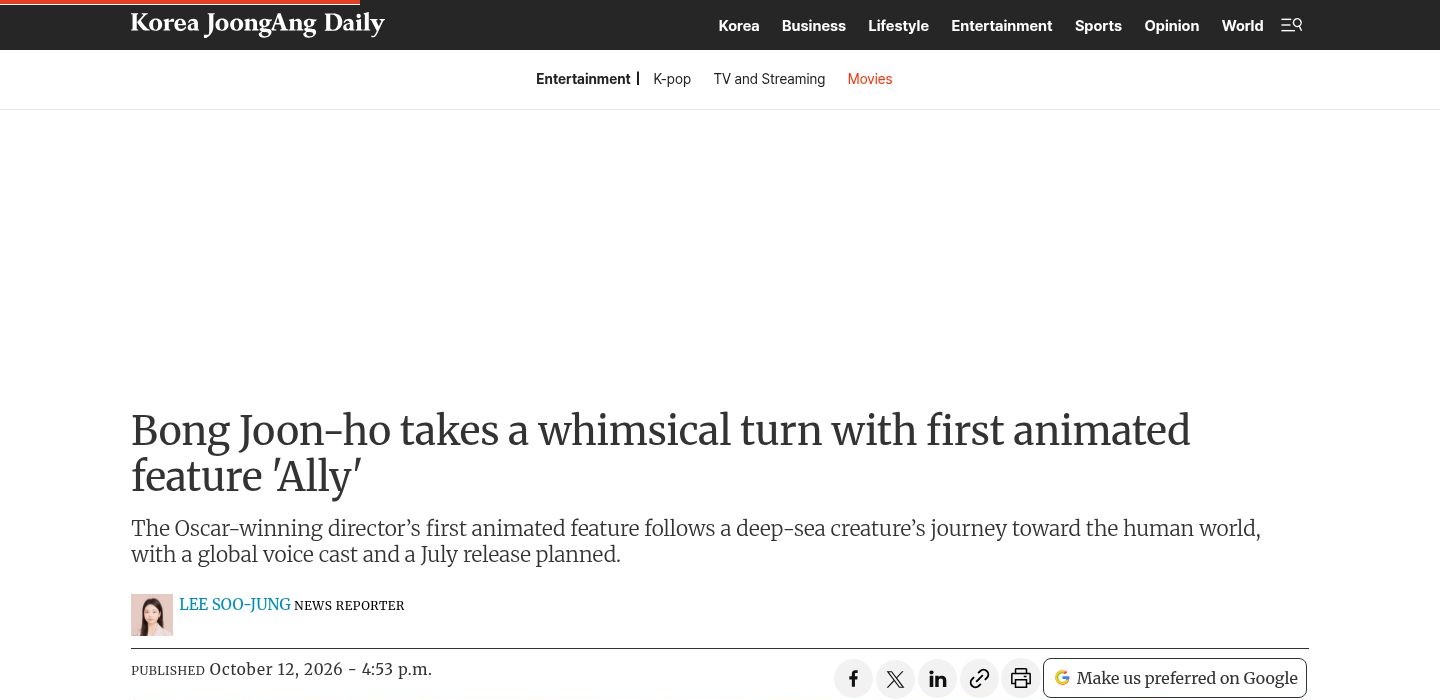Open the Korea section

tap(739, 26)
